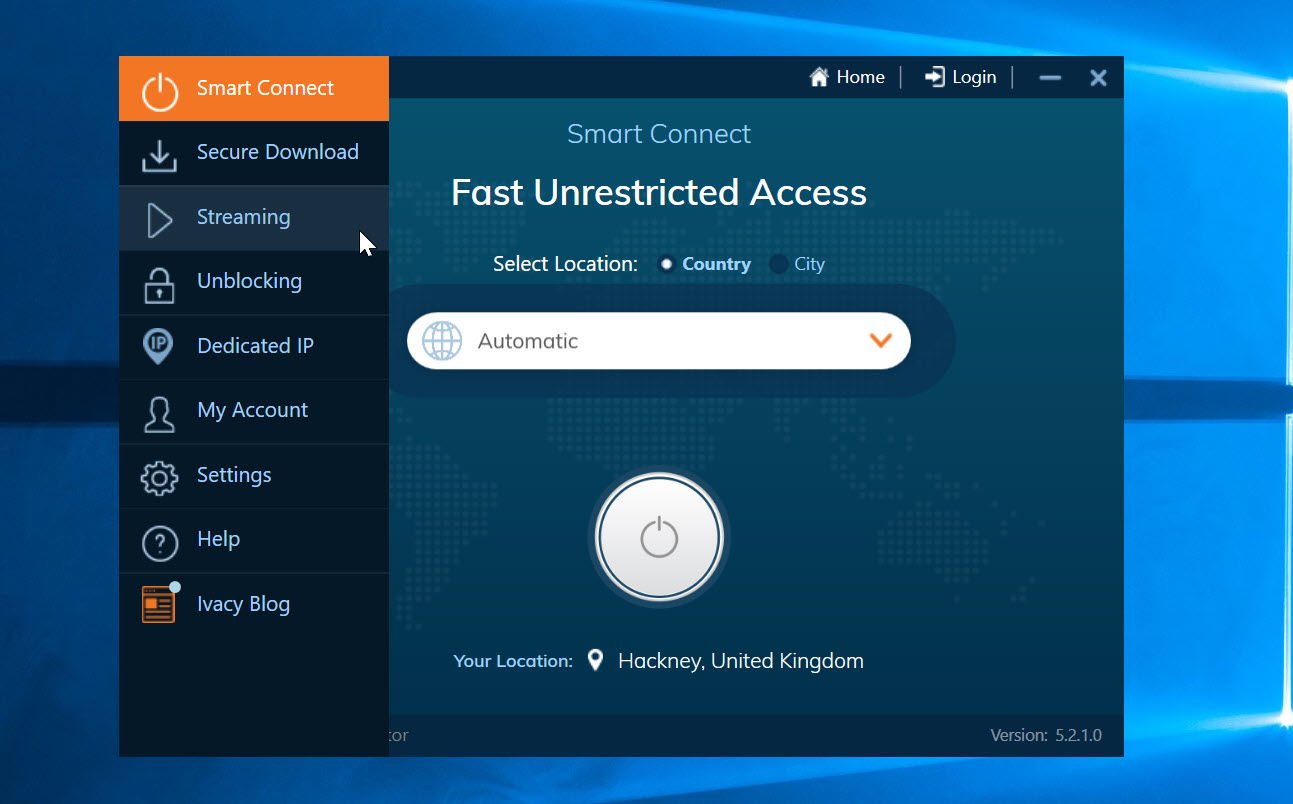Click the Home link in top bar
The image size is (1293, 804).
click(x=847, y=77)
